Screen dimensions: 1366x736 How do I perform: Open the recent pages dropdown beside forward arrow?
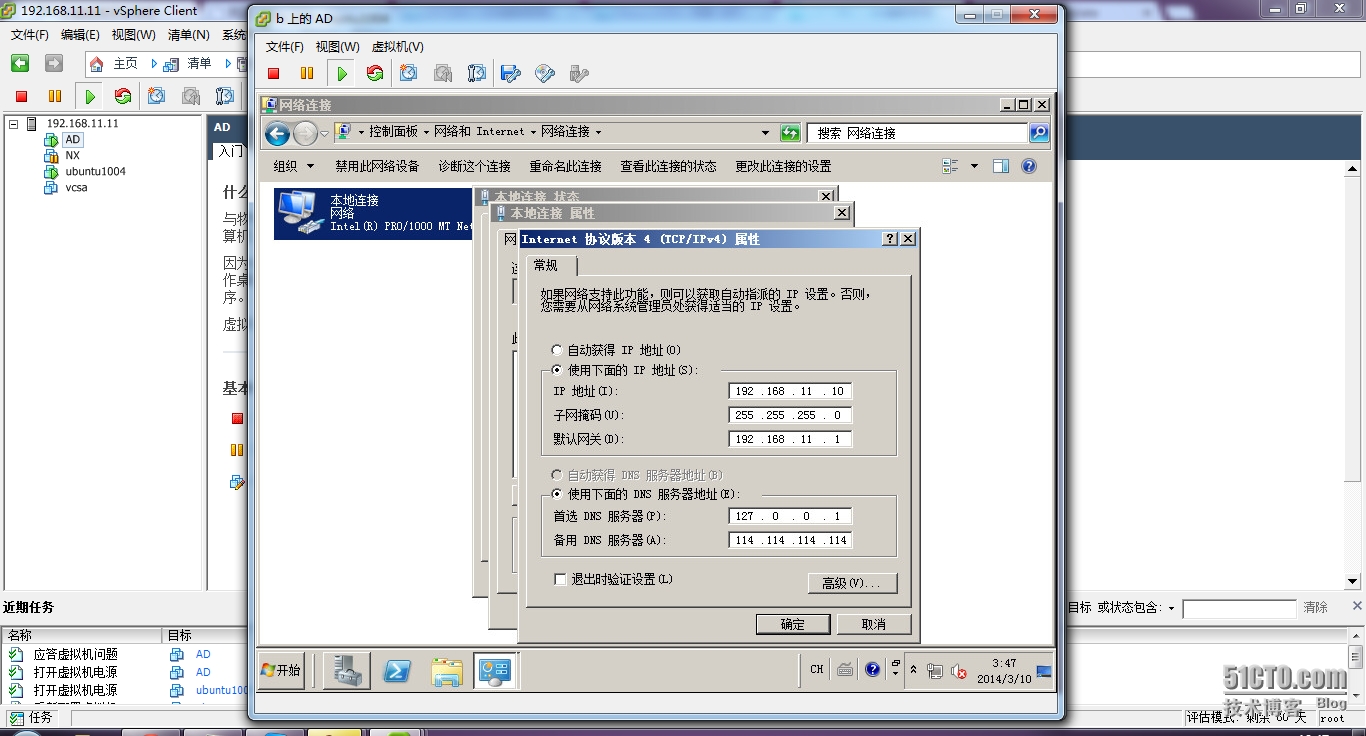click(324, 133)
